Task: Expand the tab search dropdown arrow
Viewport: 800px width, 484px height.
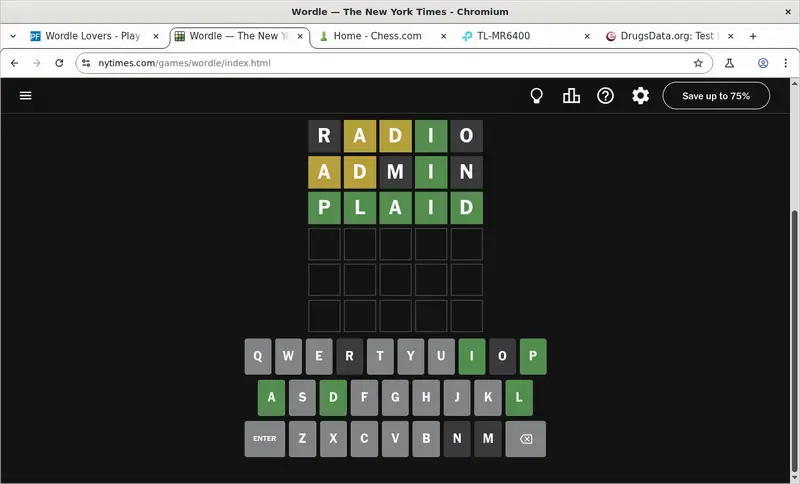Action: [13, 36]
